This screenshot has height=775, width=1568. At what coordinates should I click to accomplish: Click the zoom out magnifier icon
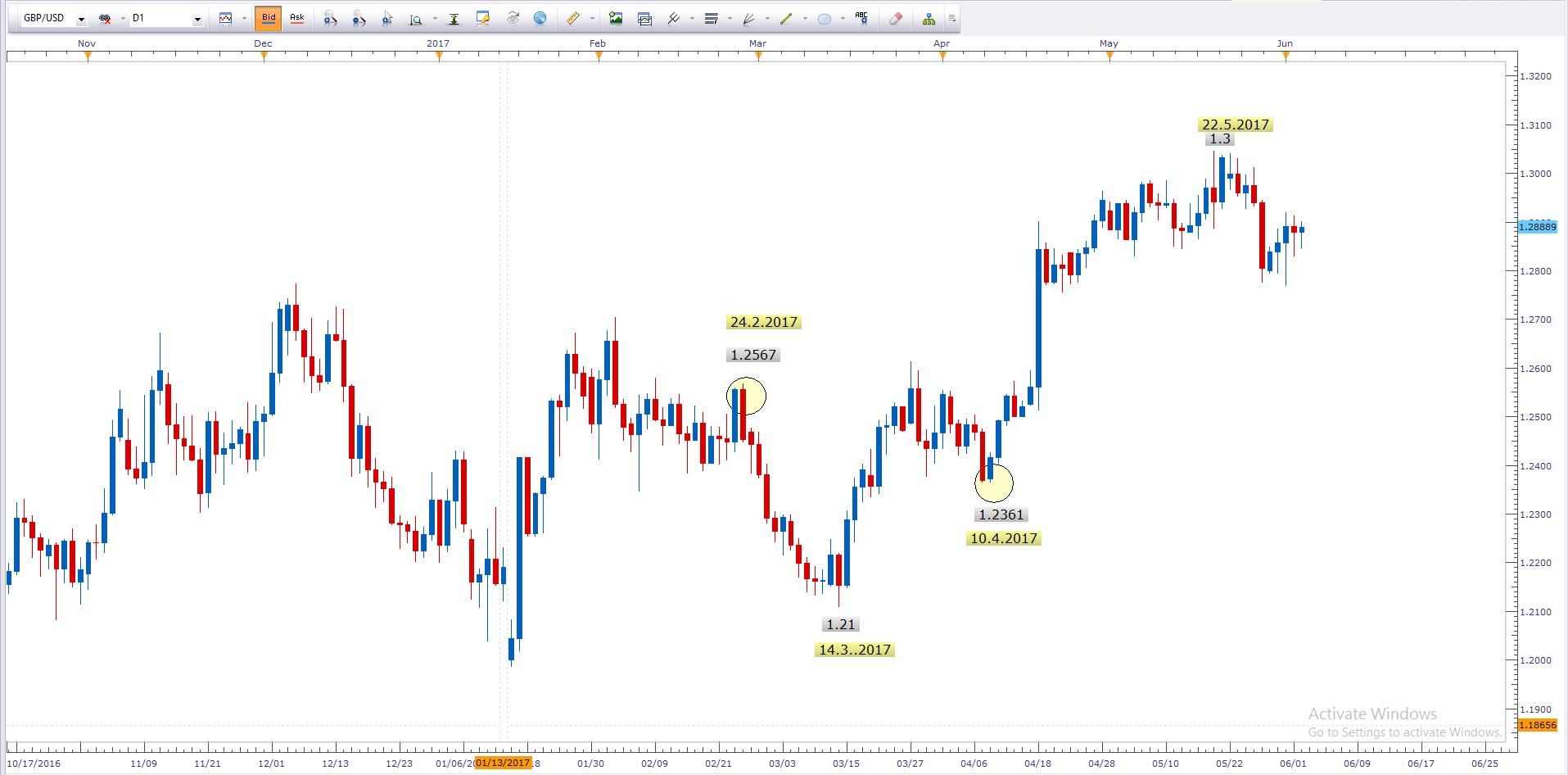359,19
